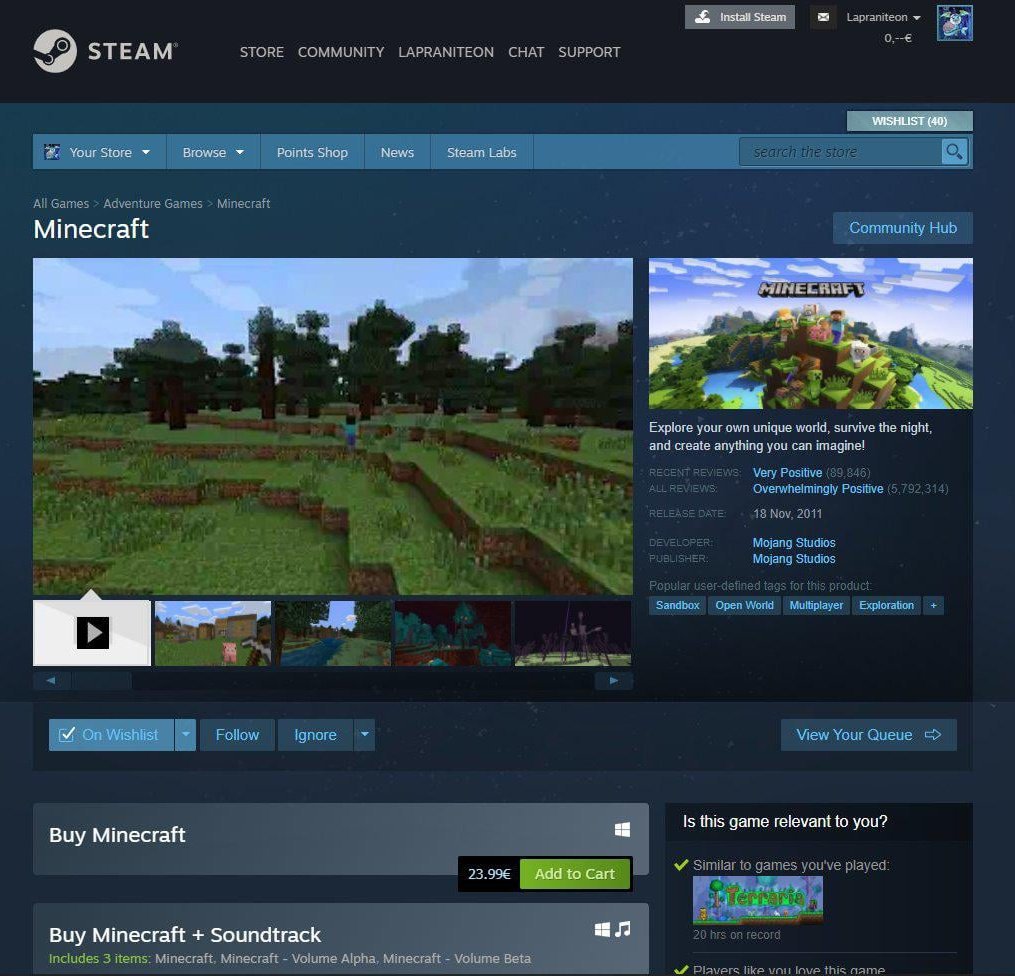Click the 0,--€ wallet balance
The image size is (1015, 976).
tap(898, 38)
